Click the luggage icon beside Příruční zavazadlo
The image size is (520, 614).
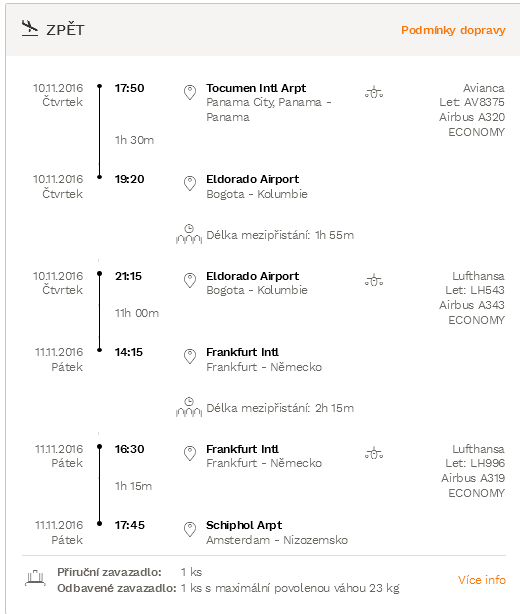[35, 578]
